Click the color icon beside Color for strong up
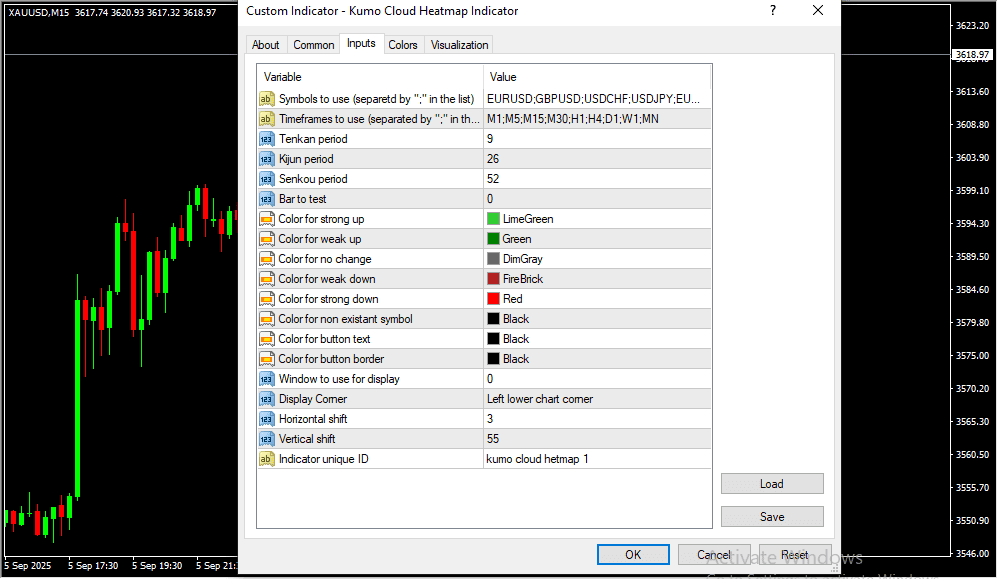The image size is (998, 579). click(x=267, y=219)
